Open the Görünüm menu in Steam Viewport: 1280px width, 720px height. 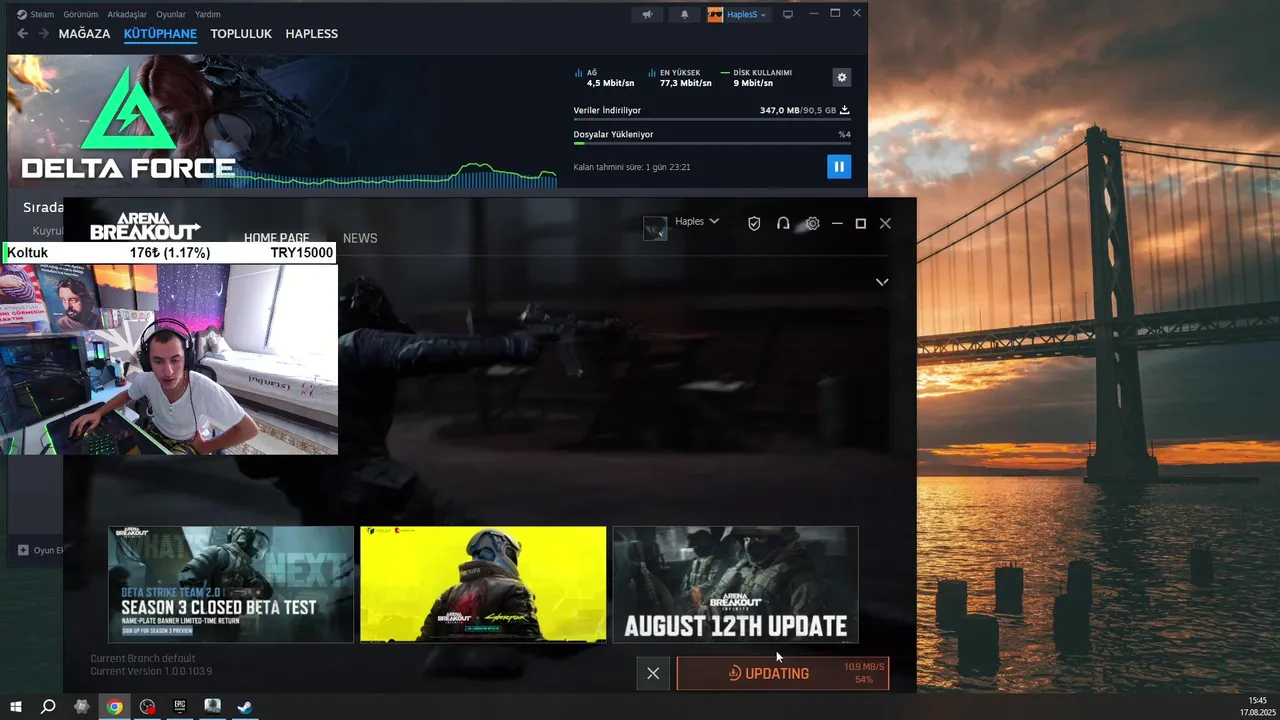point(81,14)
